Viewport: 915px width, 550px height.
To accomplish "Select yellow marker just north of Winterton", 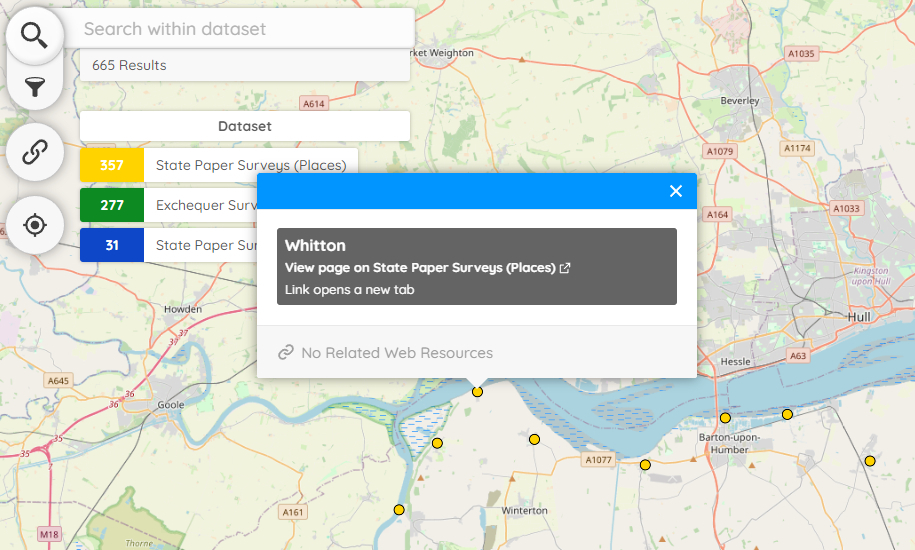I will 534,439.
